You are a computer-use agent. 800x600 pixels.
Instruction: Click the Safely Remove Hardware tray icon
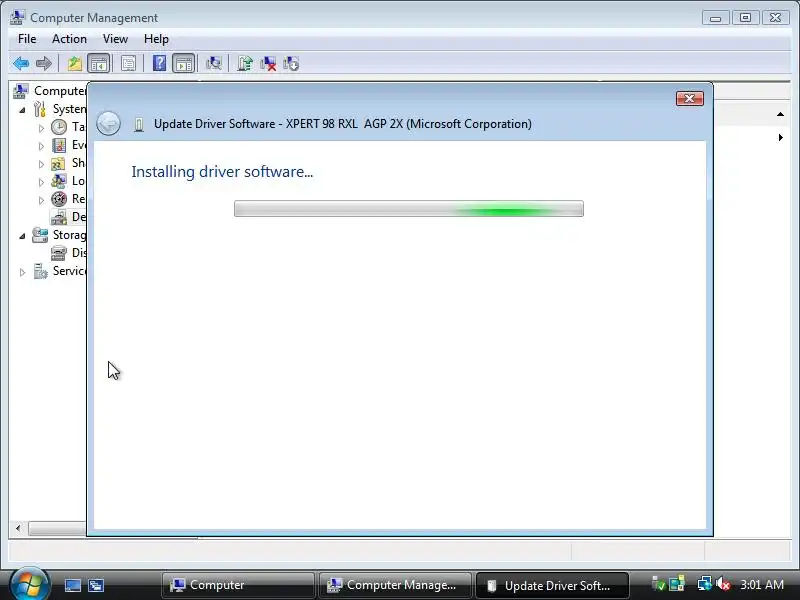pyautogui.click(x=659, y=583)
